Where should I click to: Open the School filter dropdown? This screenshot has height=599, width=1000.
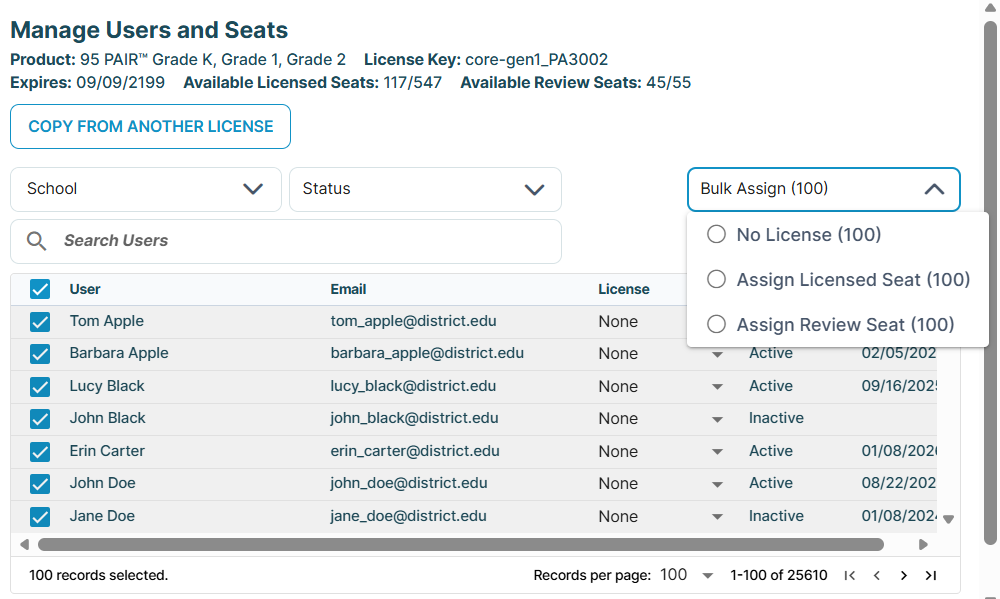[x=146, y=189]
